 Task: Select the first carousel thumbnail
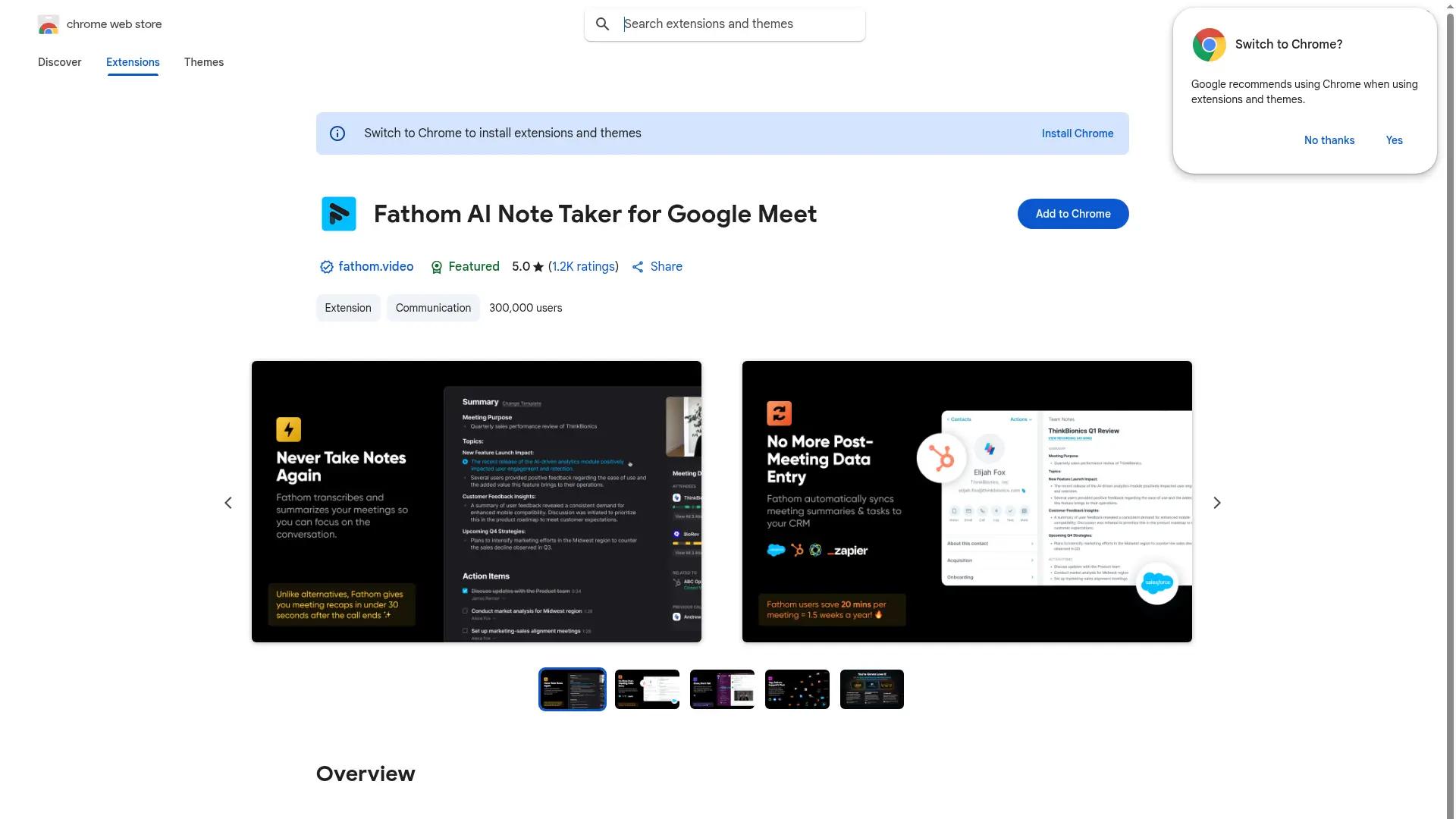click(x=573, y=689)
